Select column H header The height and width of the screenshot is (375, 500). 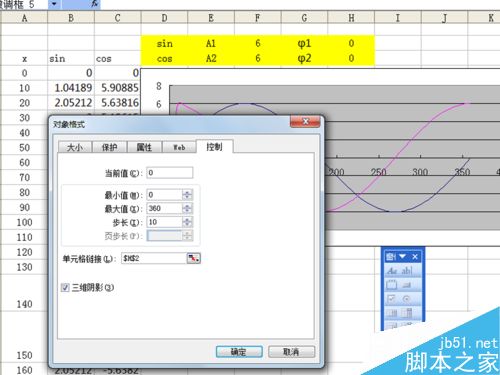pos(351,17)
